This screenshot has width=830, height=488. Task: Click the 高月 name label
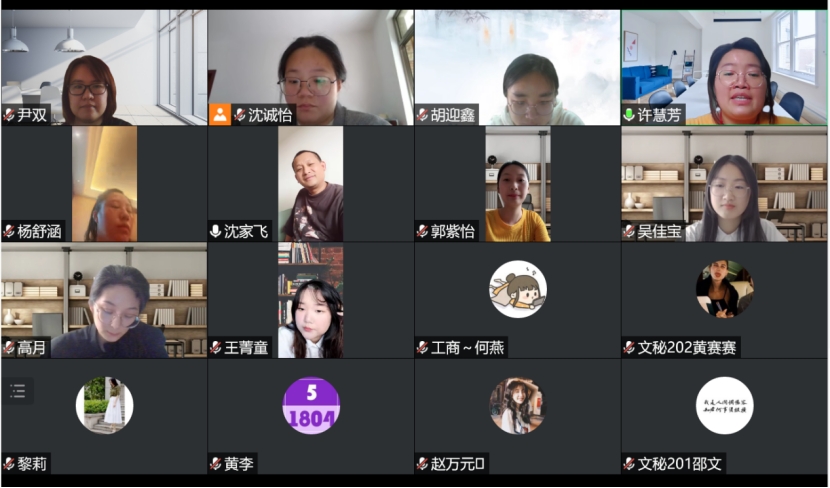[32, 348]
